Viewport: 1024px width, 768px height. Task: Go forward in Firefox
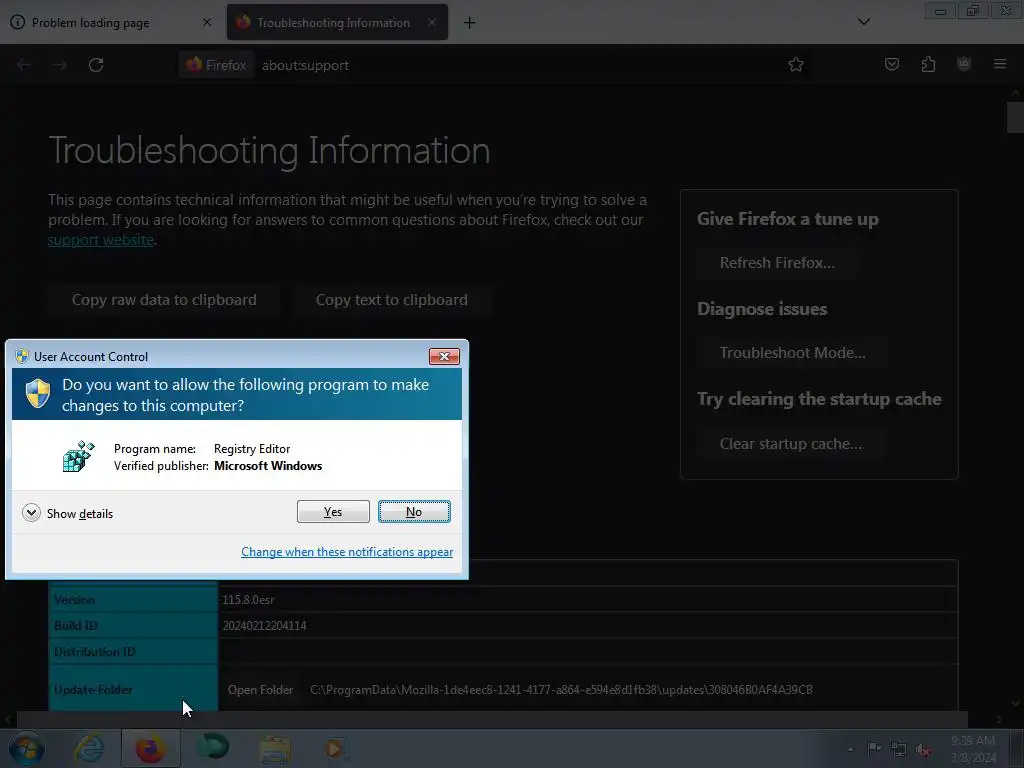click(x=60, y=65)
